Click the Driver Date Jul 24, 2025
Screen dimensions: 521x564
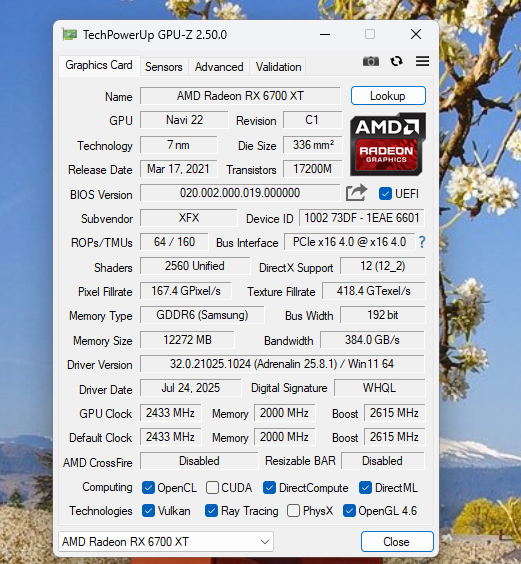pyautogui.click(x=190, y=388)
